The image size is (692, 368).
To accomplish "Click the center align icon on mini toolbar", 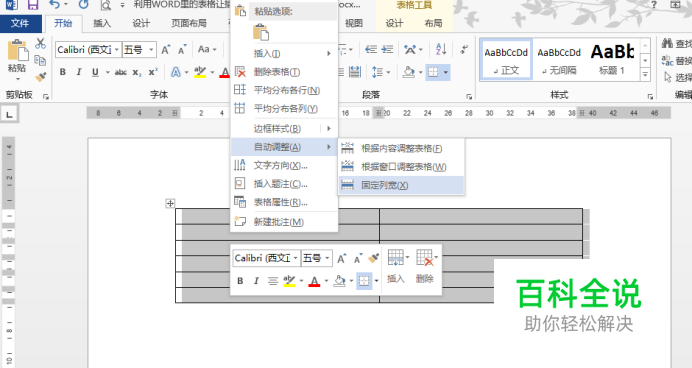I will (x=273, y=281).
